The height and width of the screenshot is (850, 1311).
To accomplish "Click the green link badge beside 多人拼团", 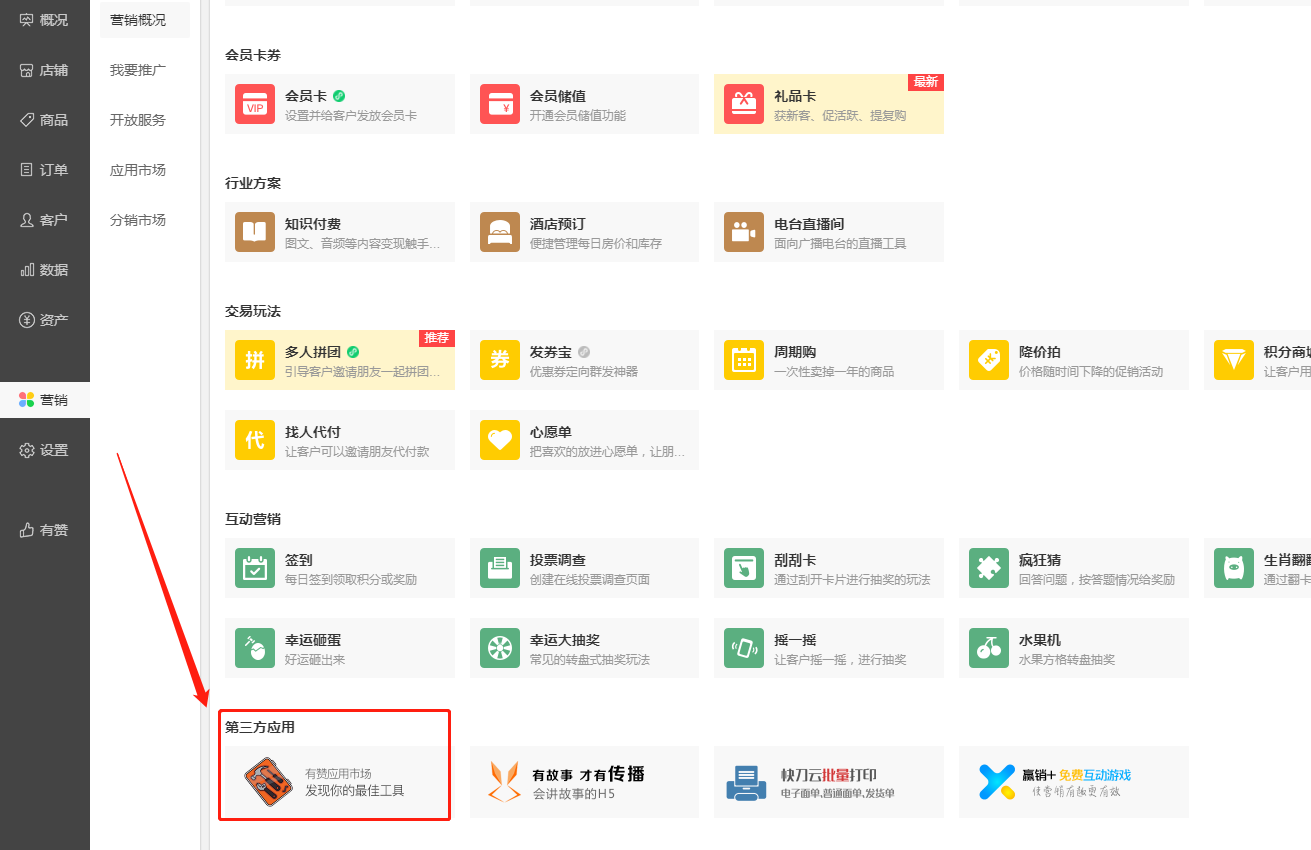I will (x=352, y=352).
